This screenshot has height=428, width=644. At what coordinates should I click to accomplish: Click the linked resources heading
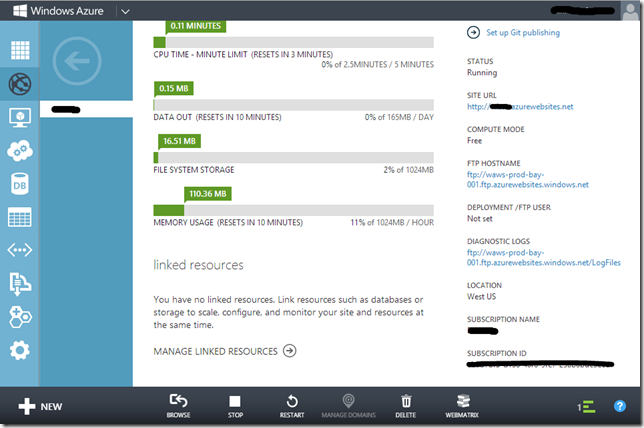pyautogui.click(x=198, y=265)
